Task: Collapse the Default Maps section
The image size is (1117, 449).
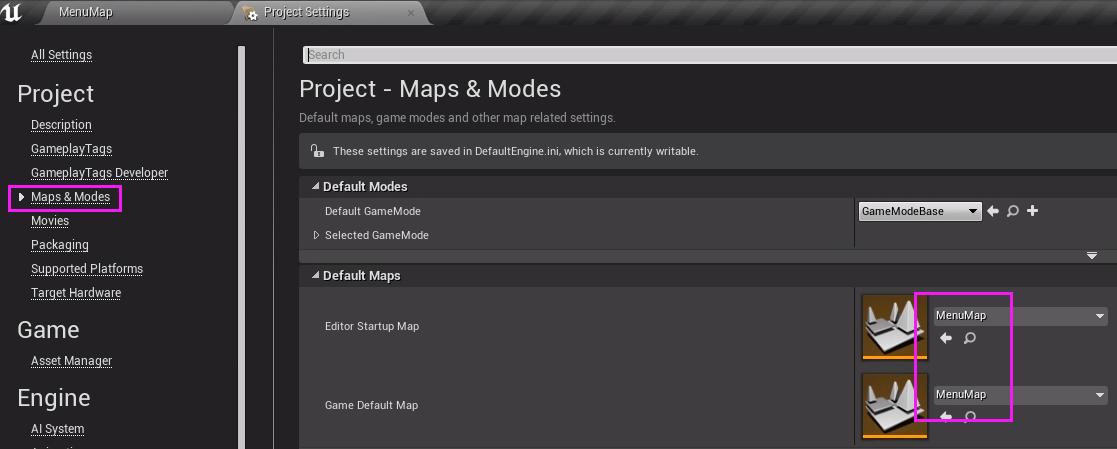Action: (x=316, y=276)
